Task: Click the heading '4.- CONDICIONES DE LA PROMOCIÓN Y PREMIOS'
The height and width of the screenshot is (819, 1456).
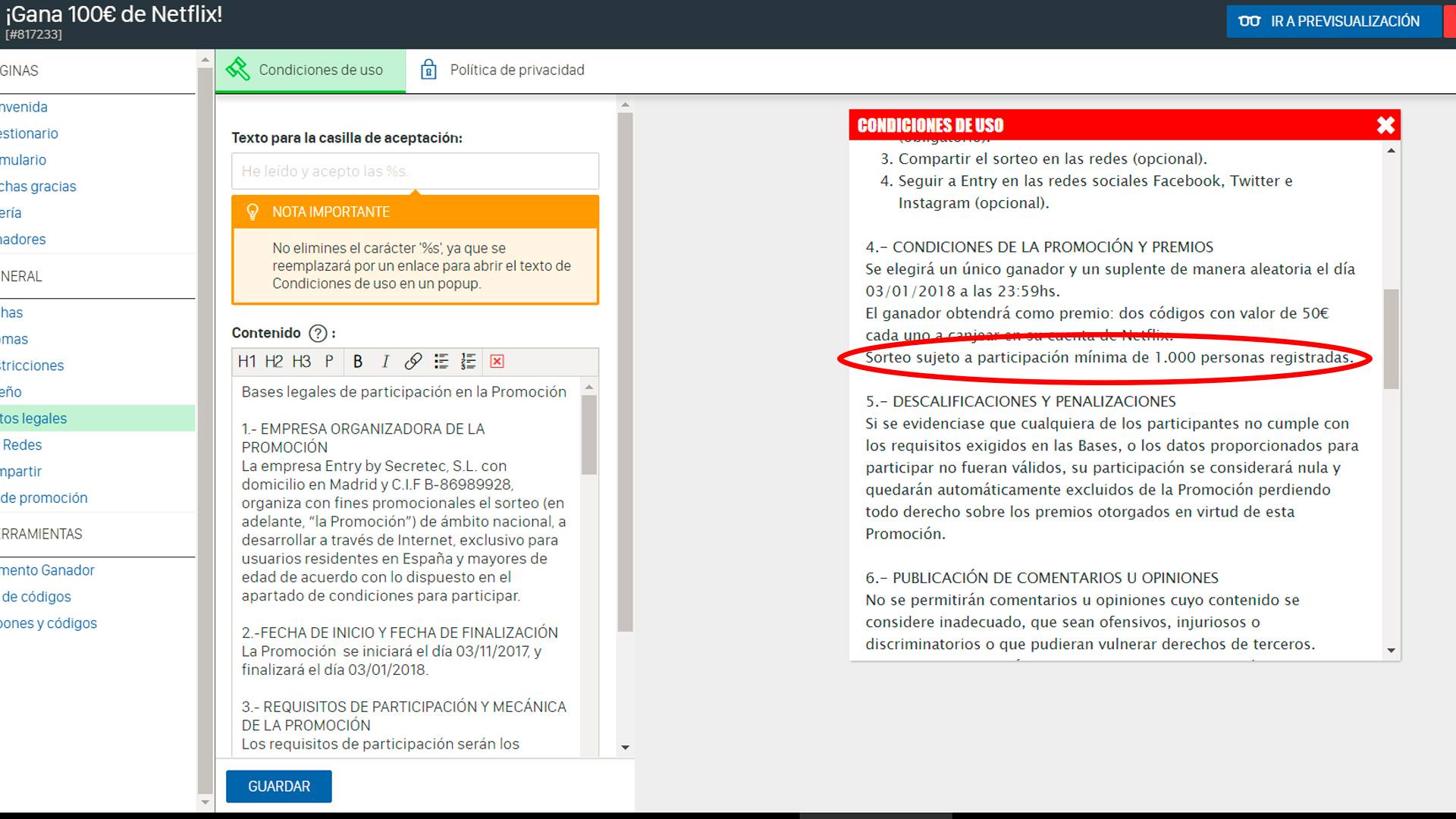Action: click(1040, 247)
